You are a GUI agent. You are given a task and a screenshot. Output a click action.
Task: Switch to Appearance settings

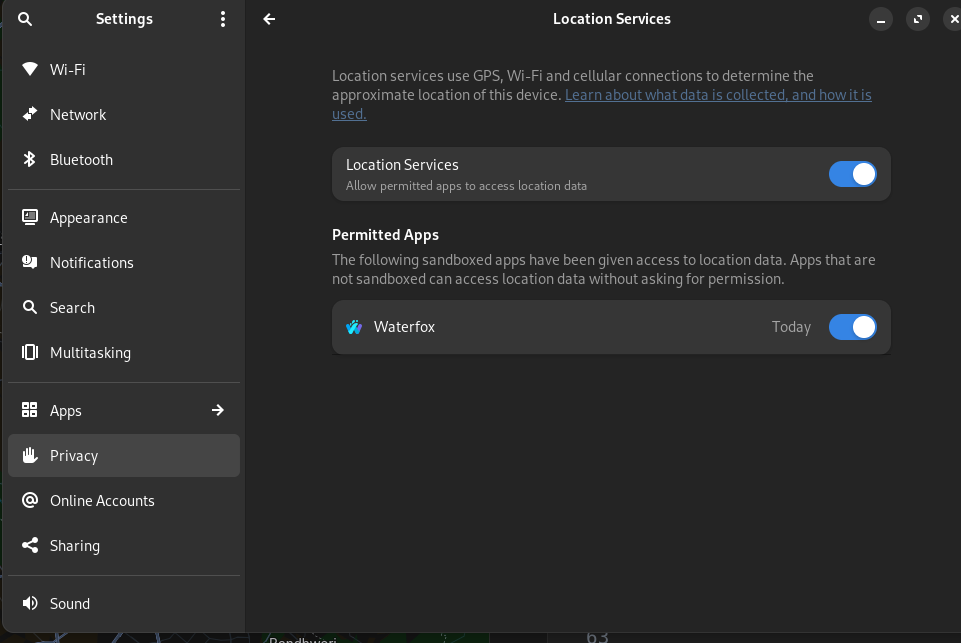pyautogui.click(x=124, y=218)
